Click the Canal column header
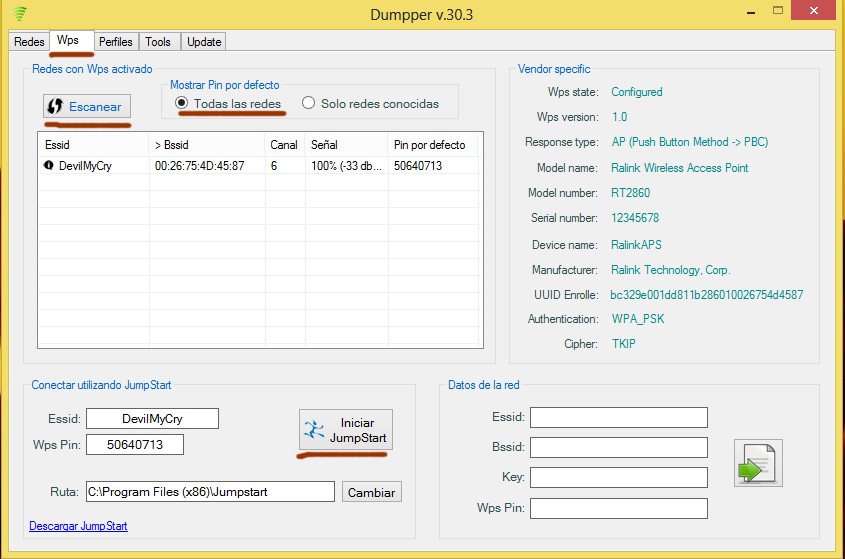 point(285,144)
